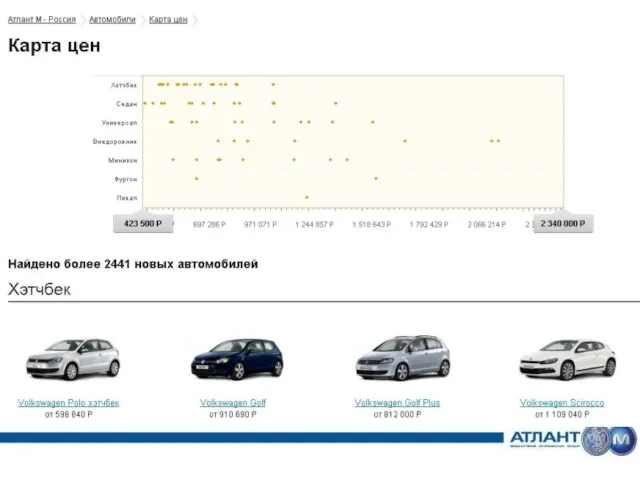This screenshot has width=640, height=480.
Task: Open the Автомобили breadcrumb link
Action: pos(112,20)
